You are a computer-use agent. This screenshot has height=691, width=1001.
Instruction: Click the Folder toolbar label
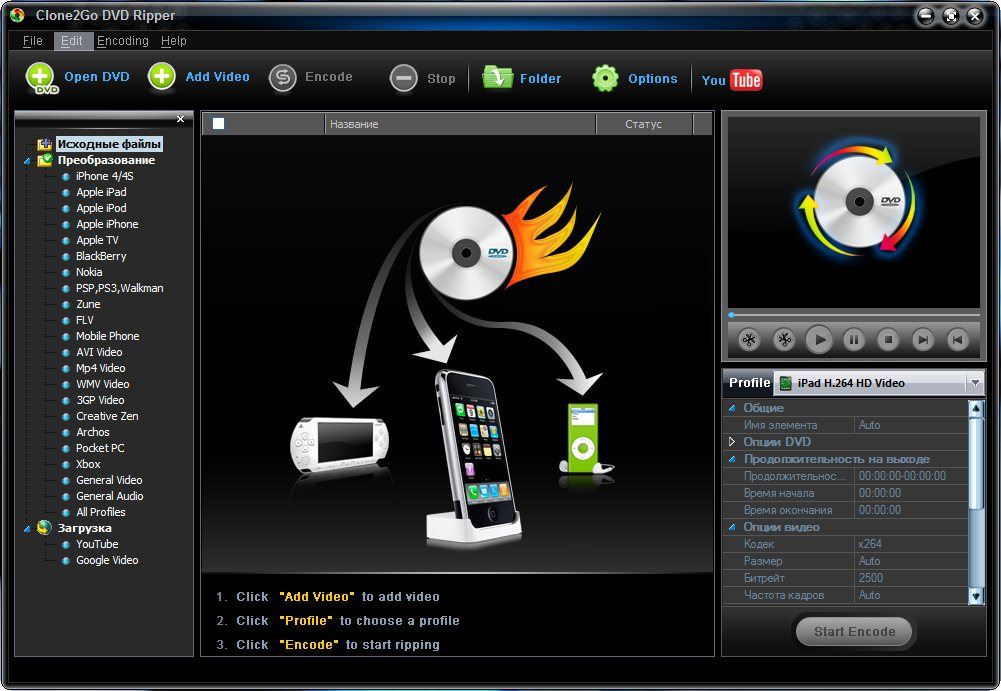(x=541, y=79)
